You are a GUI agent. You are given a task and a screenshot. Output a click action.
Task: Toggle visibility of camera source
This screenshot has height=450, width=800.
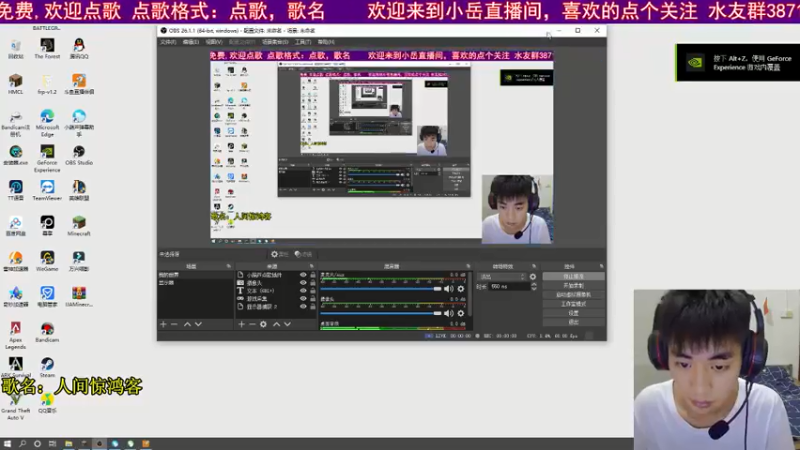pyautogui.click(x=303, y=283)
